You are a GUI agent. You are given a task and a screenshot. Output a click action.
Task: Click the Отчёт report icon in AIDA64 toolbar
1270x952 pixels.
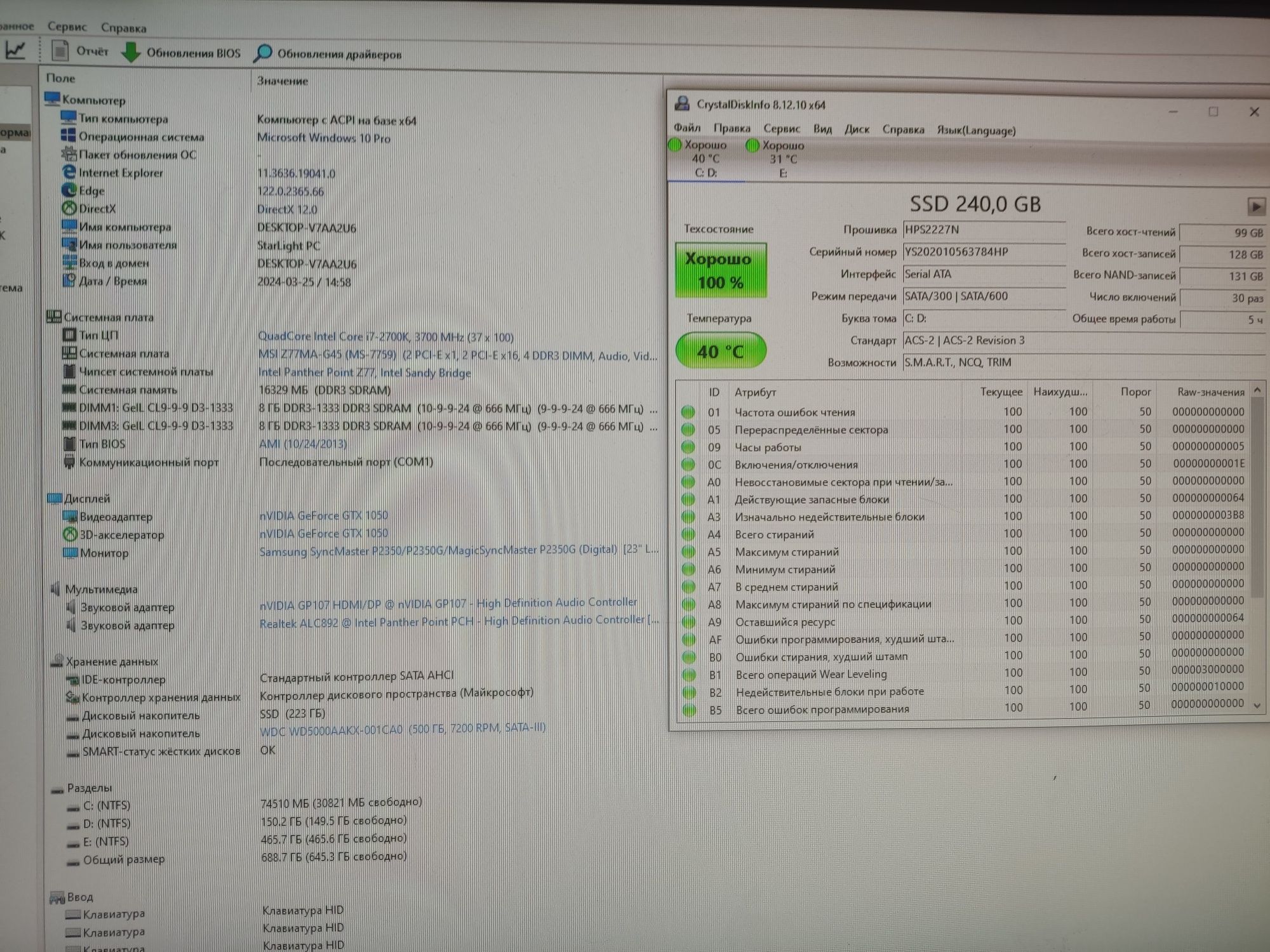(60, 51)
